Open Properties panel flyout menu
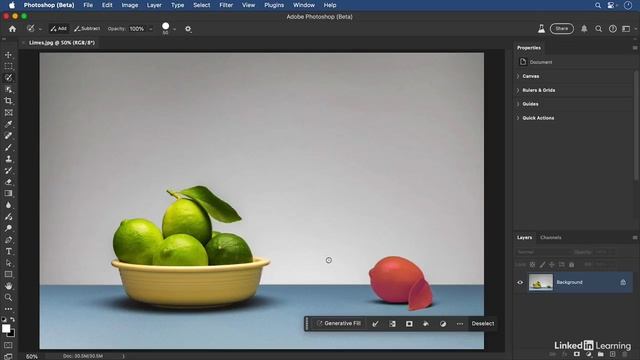The width and height of the screenshot is (640, 360). [635, 48]
